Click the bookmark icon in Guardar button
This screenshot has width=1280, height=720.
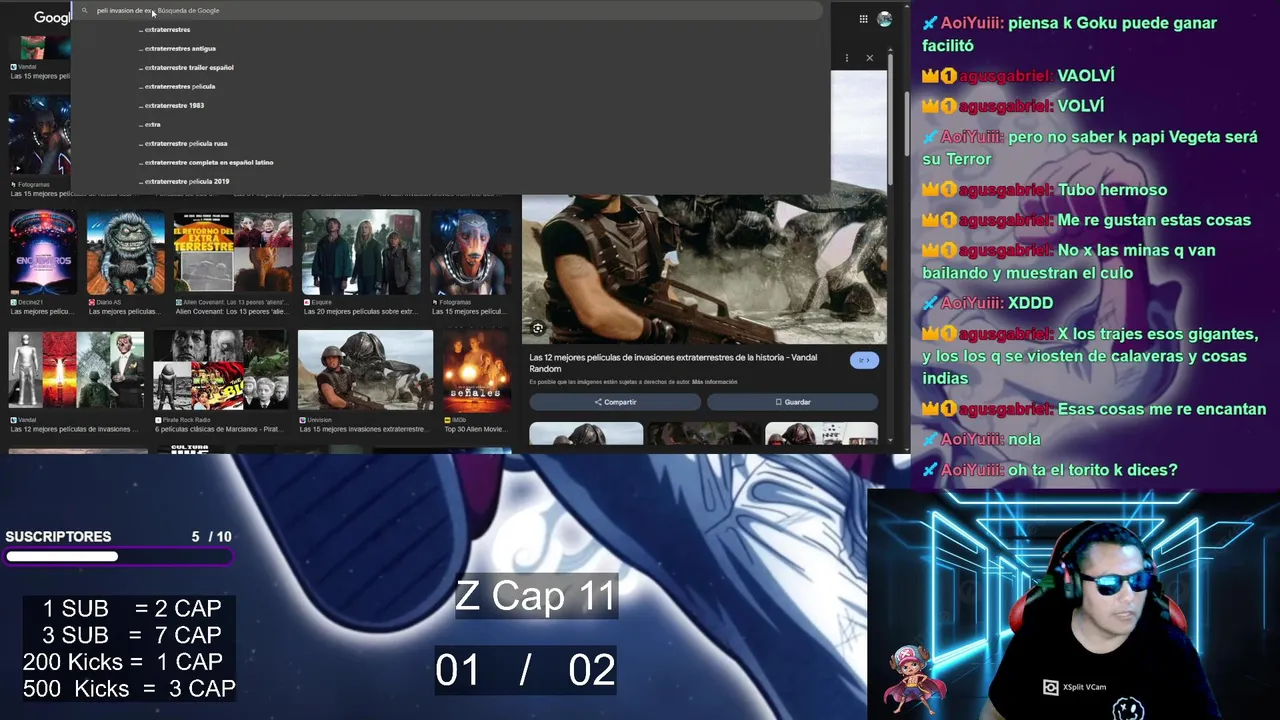pos(778,402)
